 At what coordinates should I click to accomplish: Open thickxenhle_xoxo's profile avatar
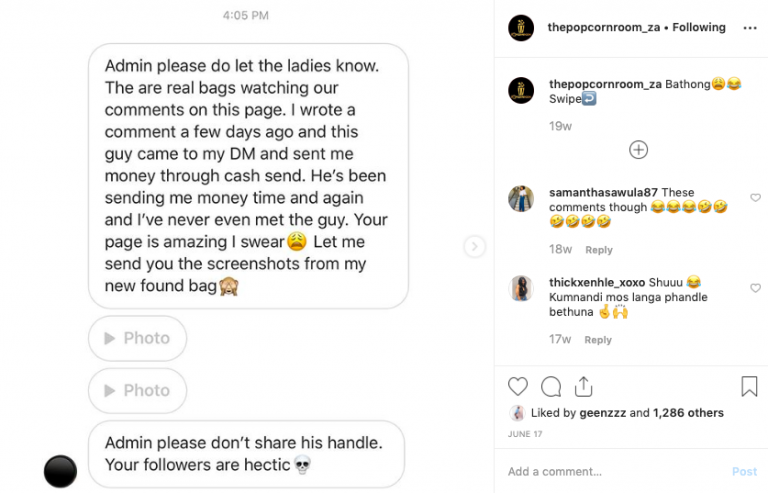coord(520,288)
